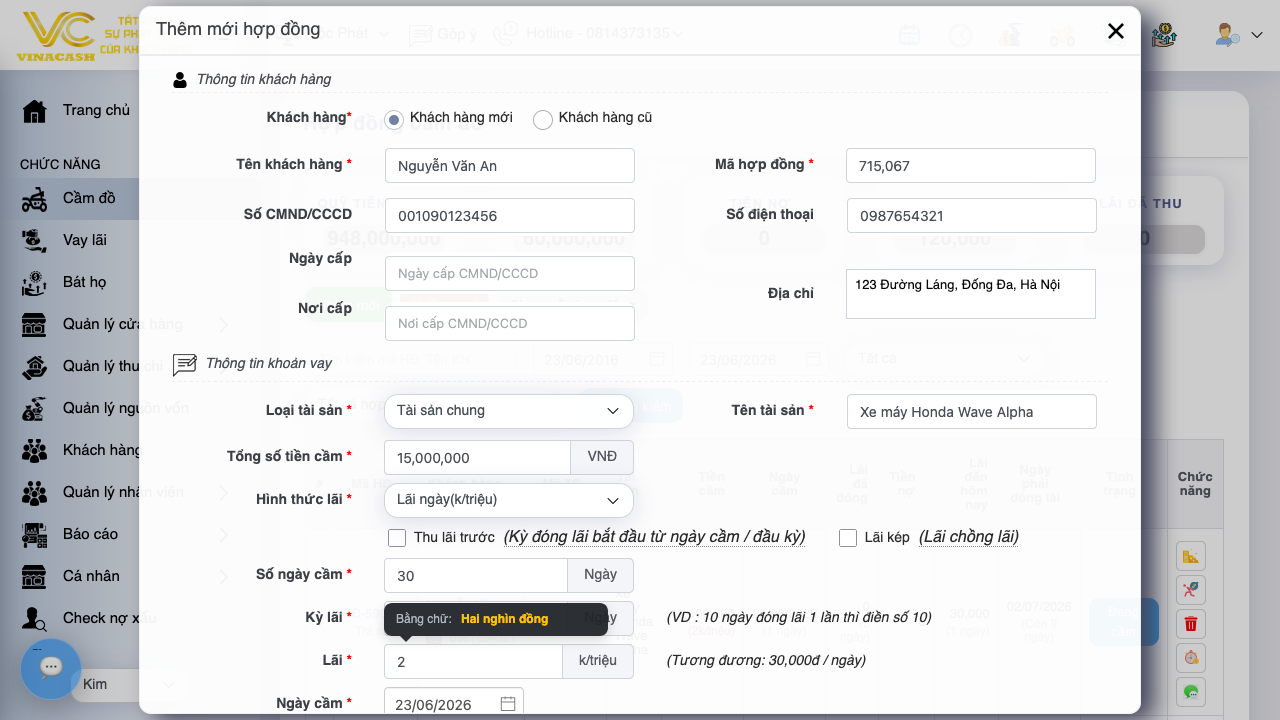
Task: Click the Cầm đồ motorbike icon
Action: coord(35,198)
